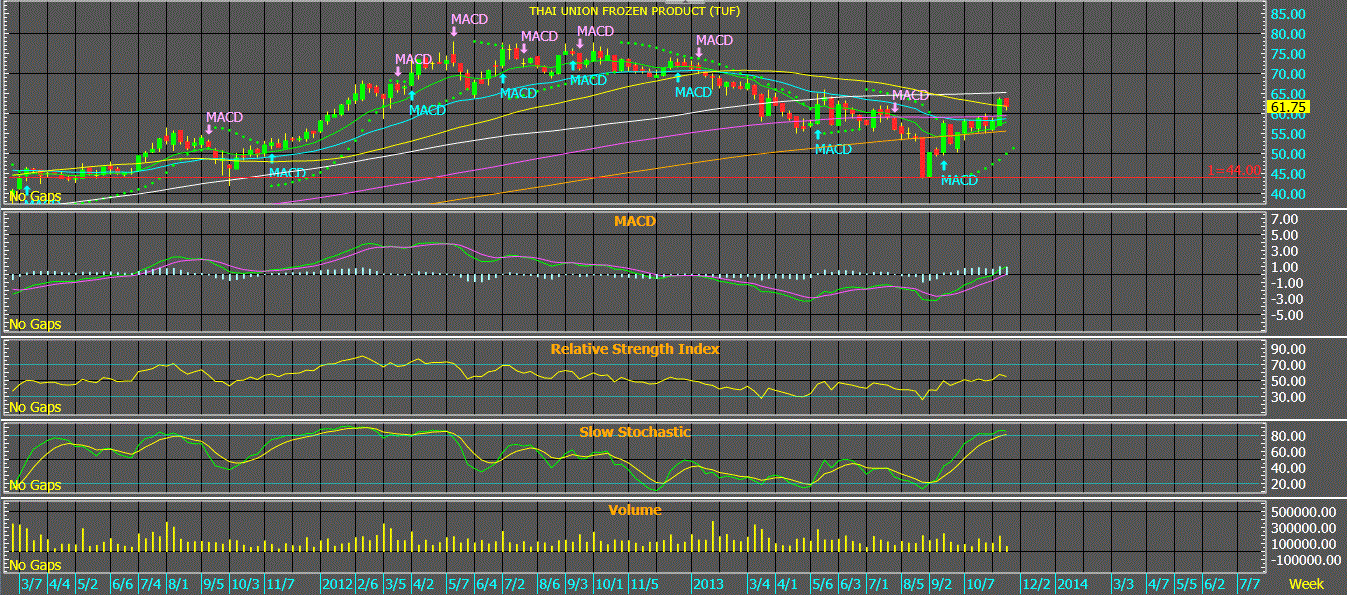
Task: Select the 2013 year label on time axis
Action: point(708,583)
